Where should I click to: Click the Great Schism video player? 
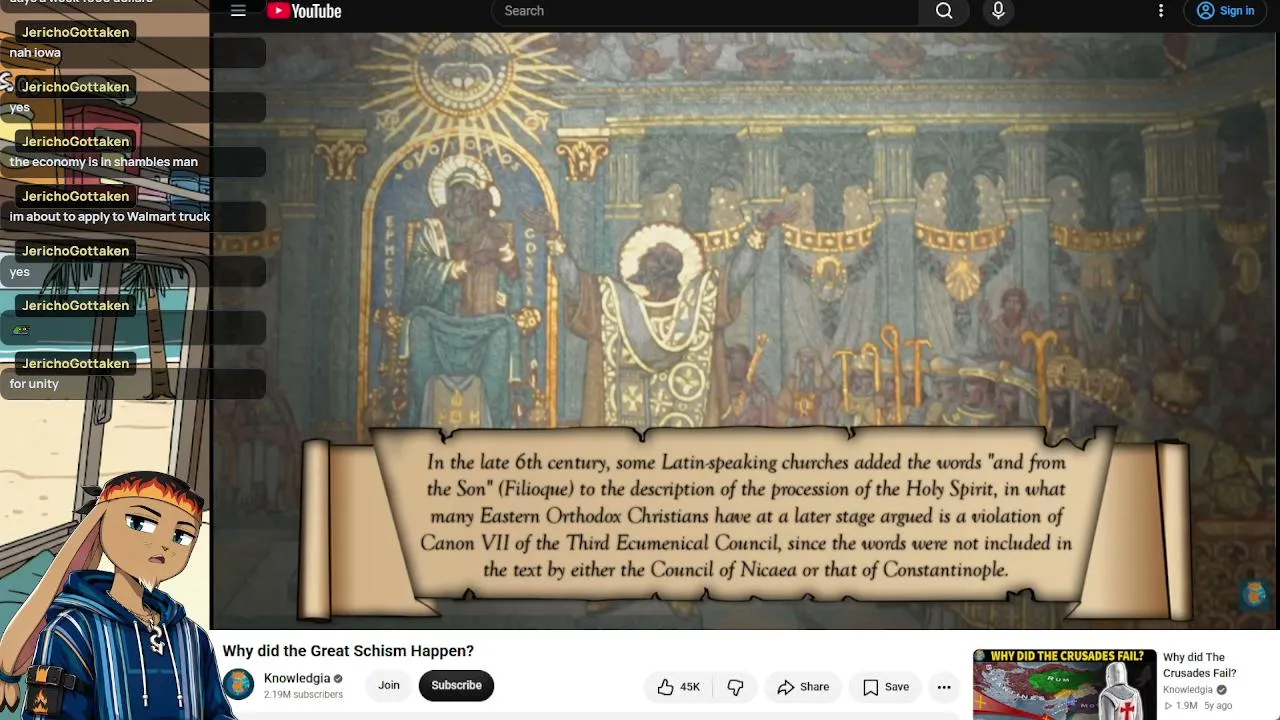(745, 330)
